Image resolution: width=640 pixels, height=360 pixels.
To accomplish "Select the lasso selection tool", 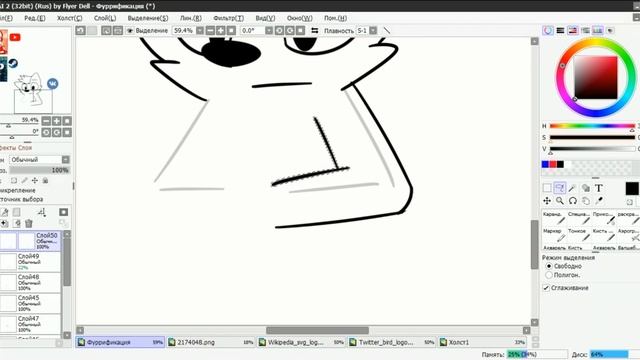I will [560, 188].
